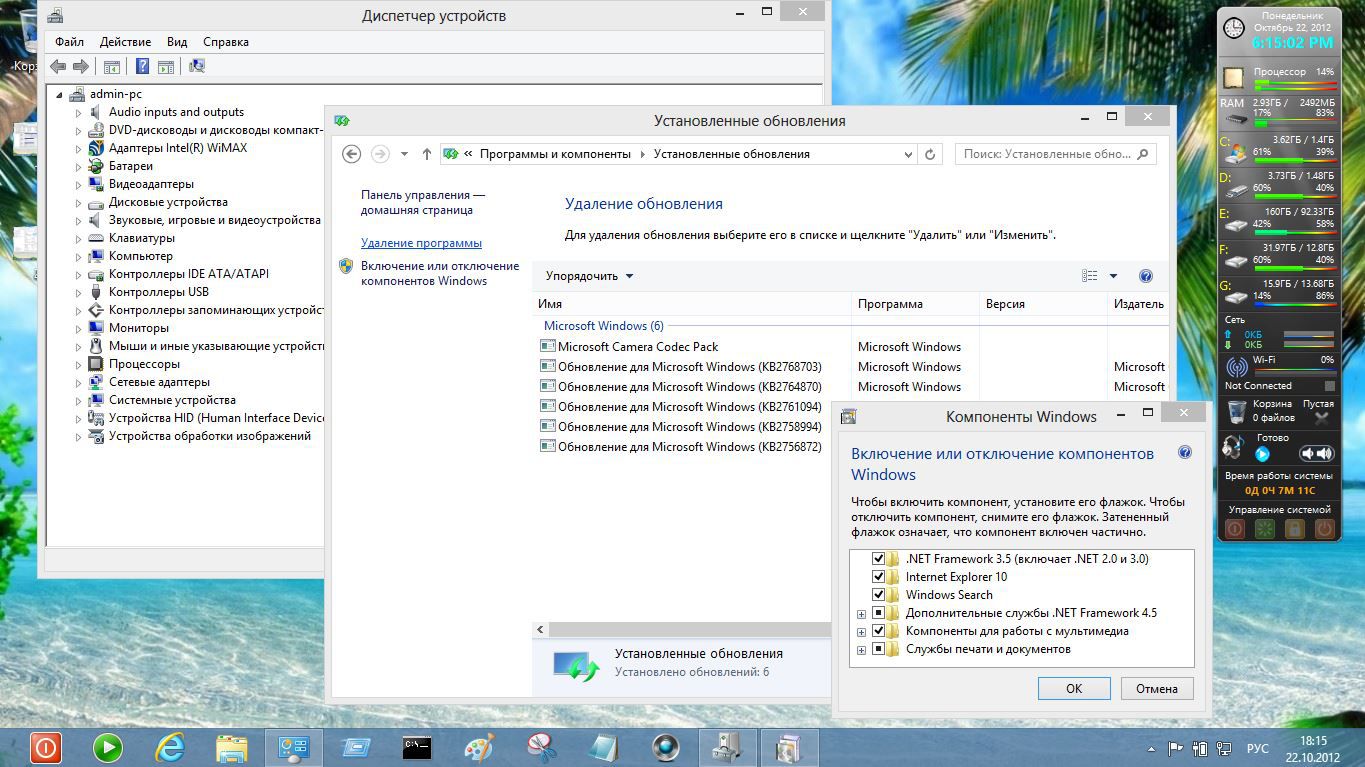
Task: Sort updates by the Имя column header
Action: pyautogui.click(x=692, y=304)
